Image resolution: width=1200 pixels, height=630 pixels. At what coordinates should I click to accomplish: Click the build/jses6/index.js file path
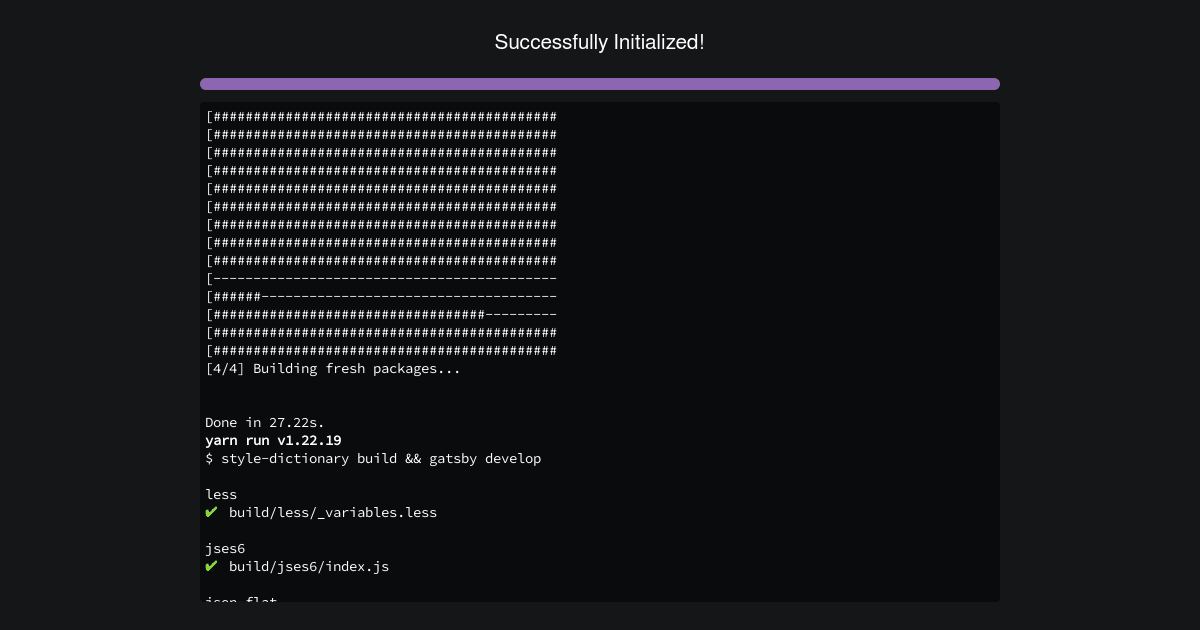coord(308,566)
